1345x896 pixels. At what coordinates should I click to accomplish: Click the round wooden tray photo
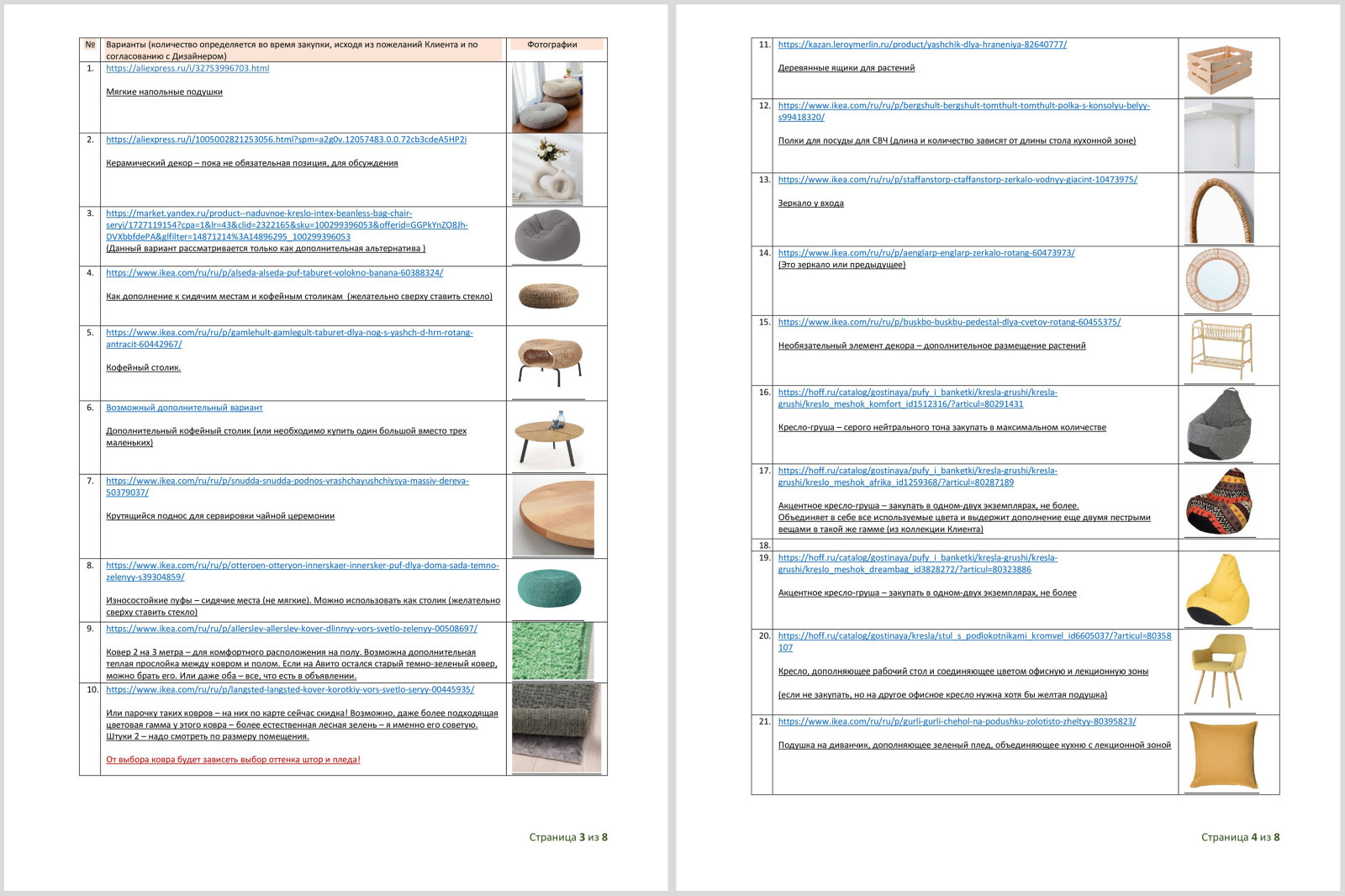(553, 517)
